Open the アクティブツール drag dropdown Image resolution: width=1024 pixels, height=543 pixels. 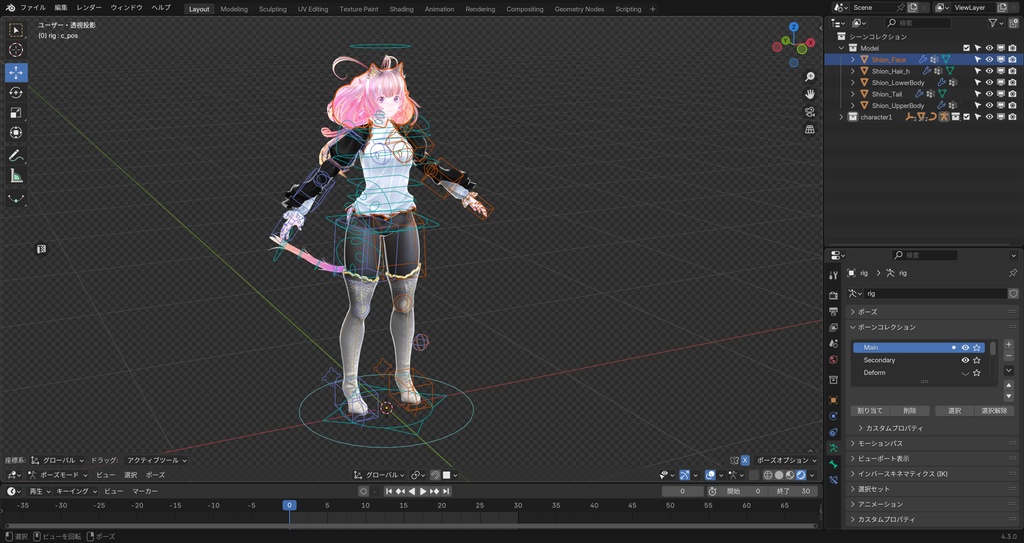(155, 460)
